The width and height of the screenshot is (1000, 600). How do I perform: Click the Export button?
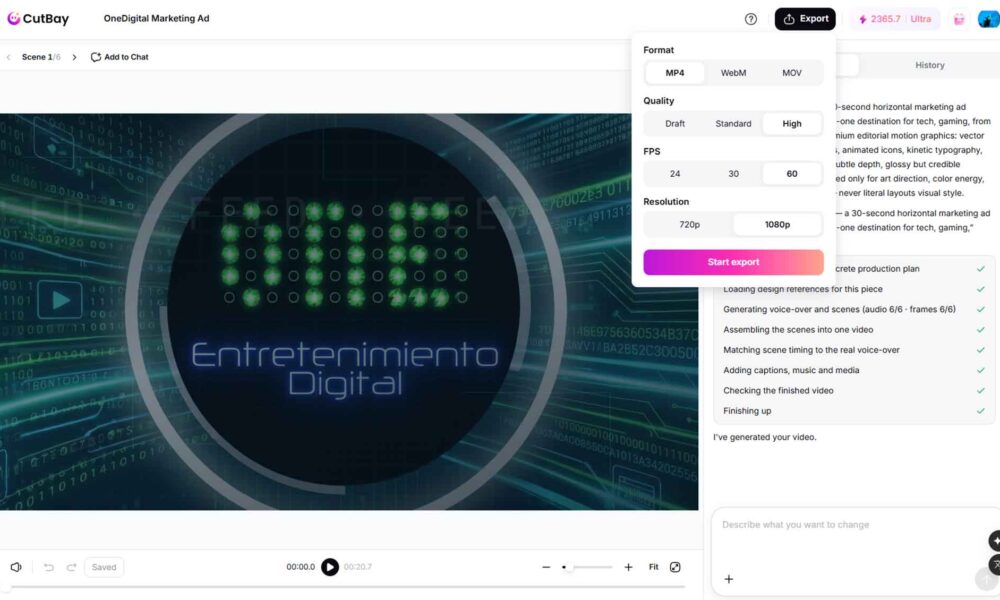pyautogui.click(x=805, y=19)
